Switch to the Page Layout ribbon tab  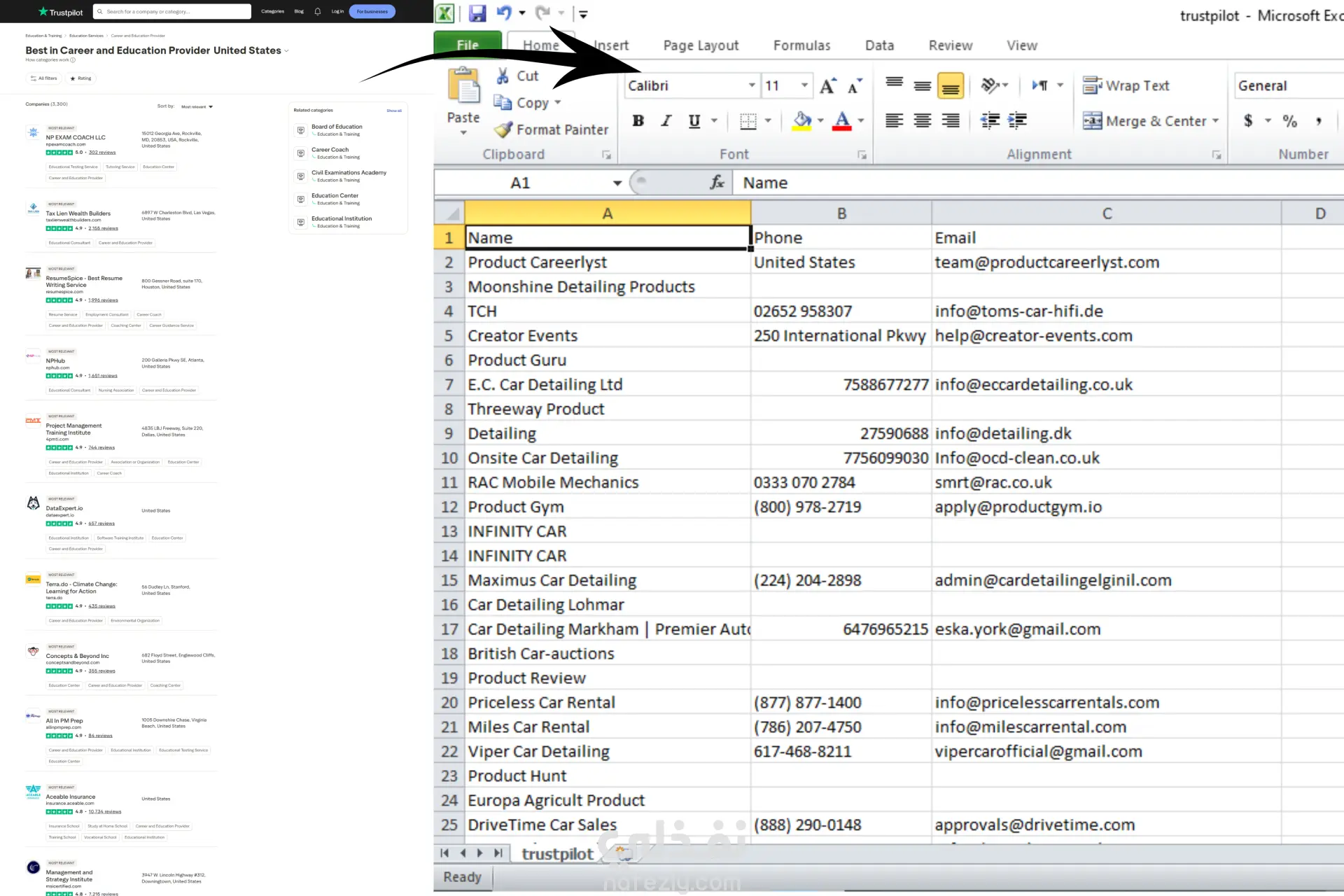point(701,45)
